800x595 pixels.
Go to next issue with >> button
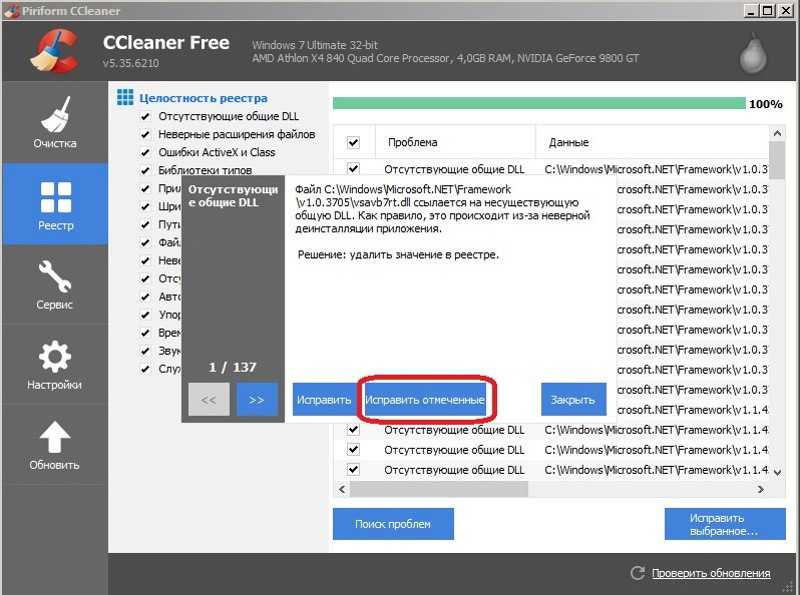point(257,400)
